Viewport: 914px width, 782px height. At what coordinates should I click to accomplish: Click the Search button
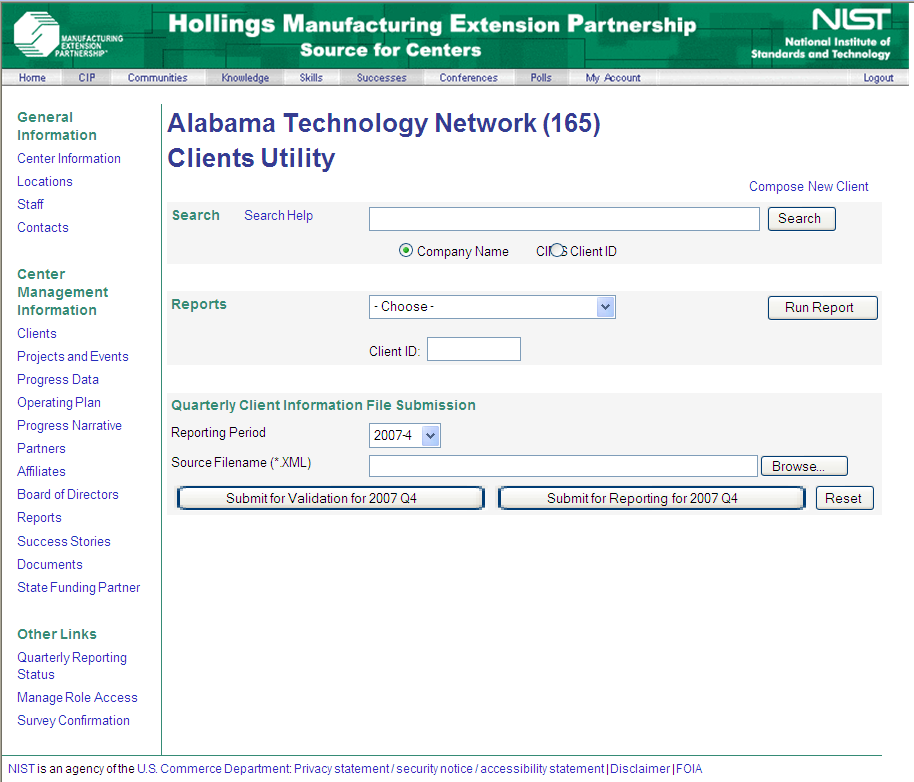coord(801,219)
